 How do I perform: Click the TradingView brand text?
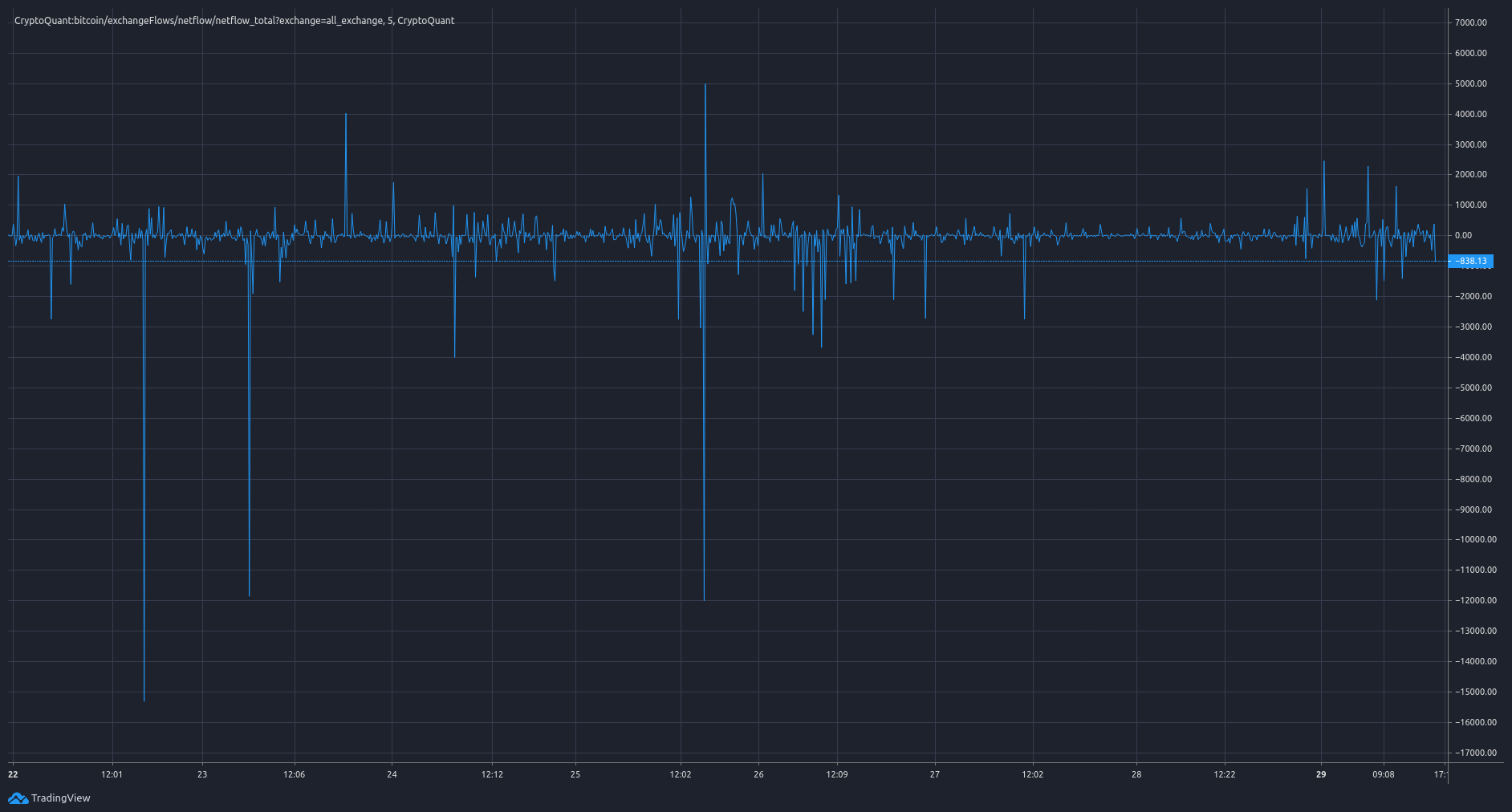coord(60,798)
